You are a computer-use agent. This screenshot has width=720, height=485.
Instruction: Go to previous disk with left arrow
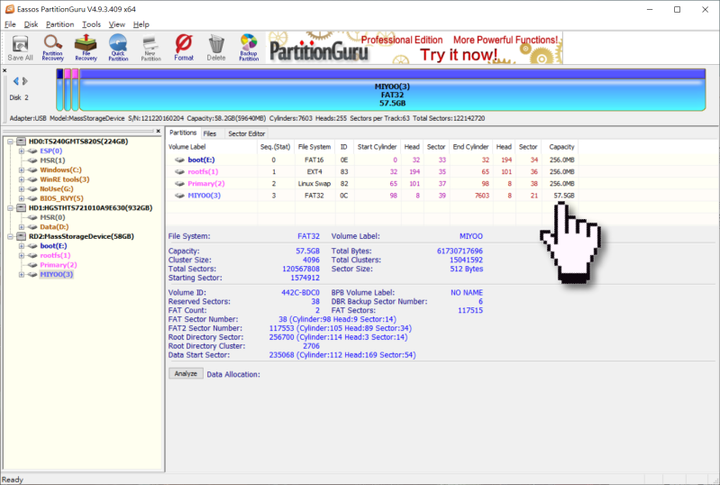pos(16,81)
